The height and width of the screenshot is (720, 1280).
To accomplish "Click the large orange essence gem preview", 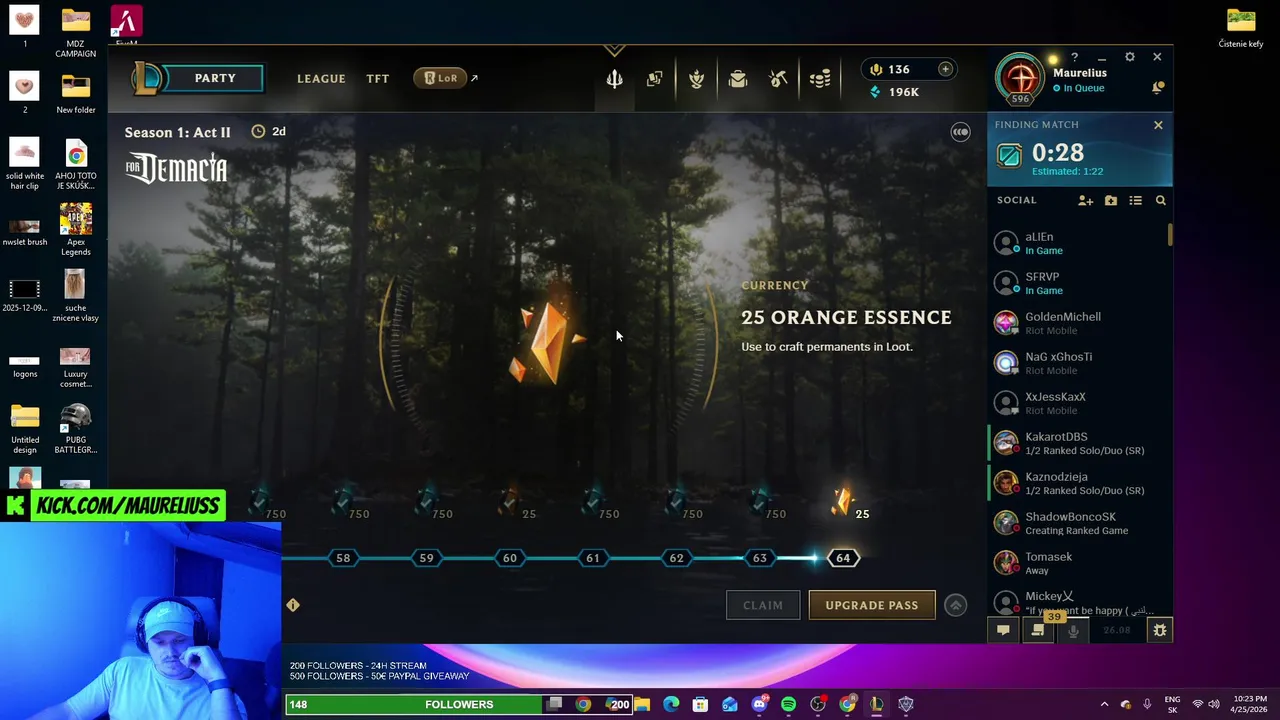I will pos(546,342).
